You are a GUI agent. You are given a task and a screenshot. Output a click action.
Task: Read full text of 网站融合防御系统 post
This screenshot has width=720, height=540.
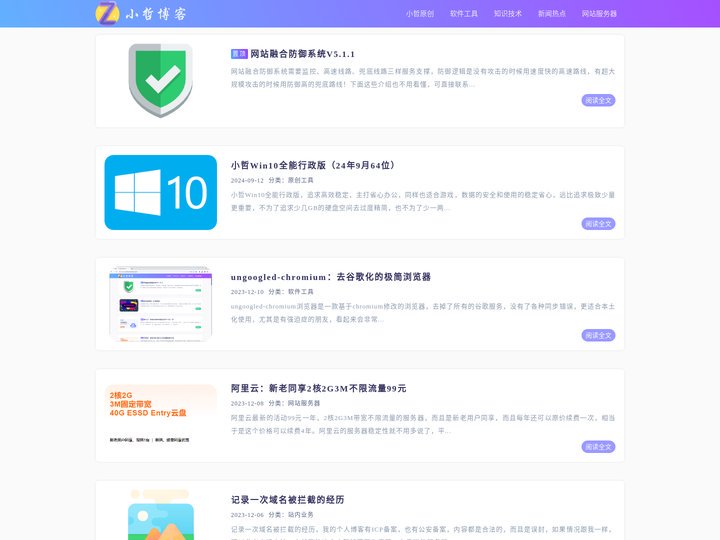point(598,100)
